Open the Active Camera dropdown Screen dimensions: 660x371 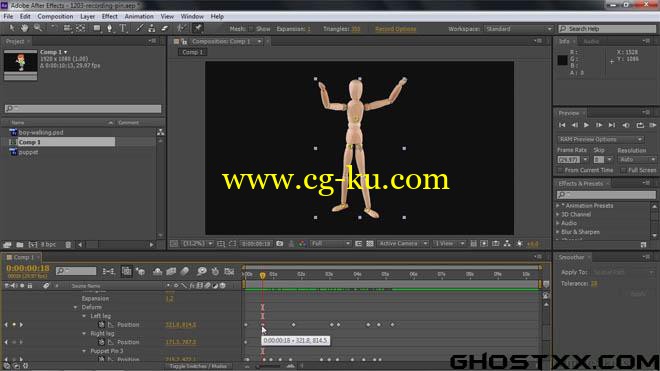tap(403, 244)
